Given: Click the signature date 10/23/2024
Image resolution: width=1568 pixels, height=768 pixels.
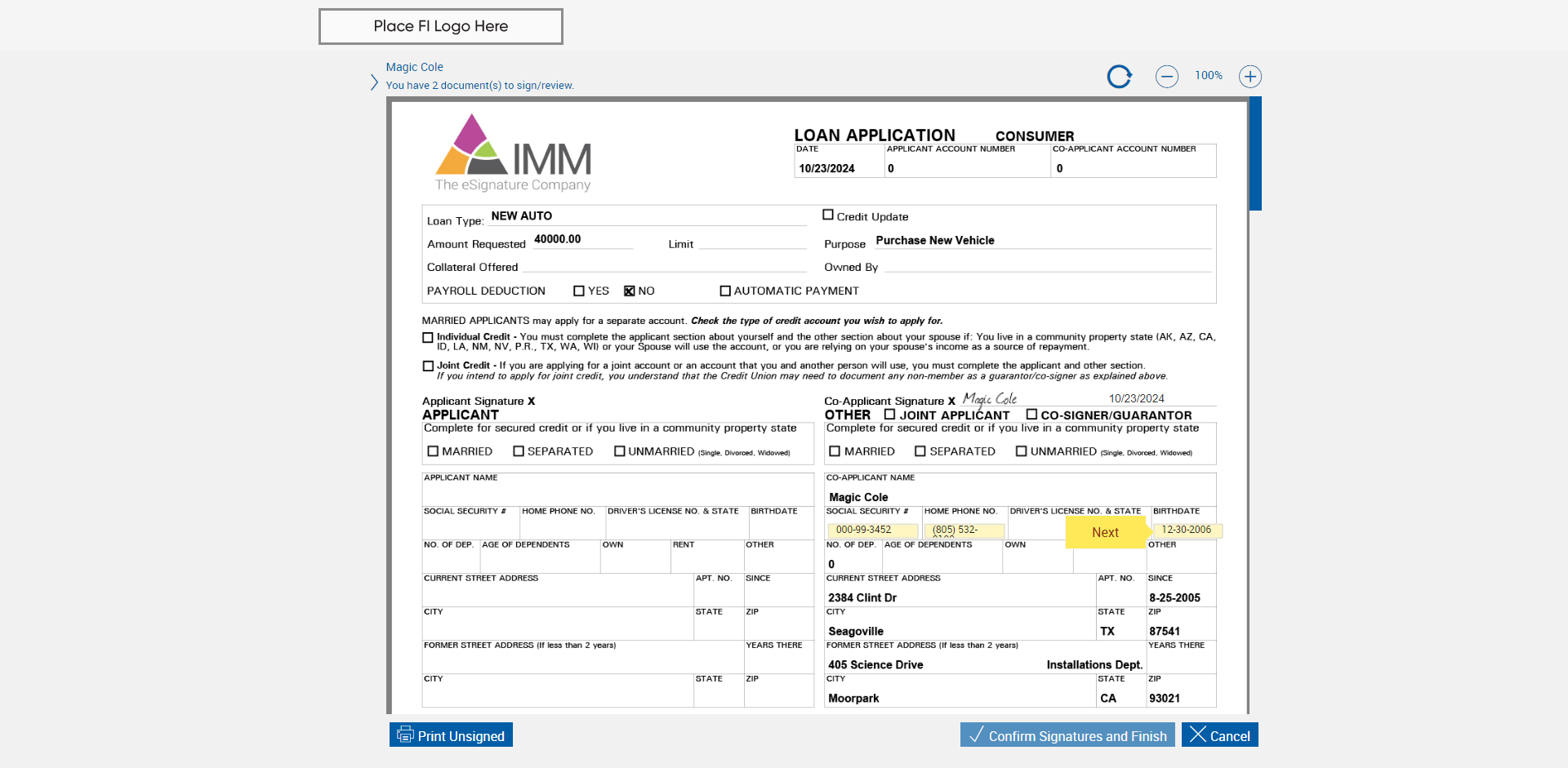Looking at the screenshot, I should pos(1136,398).
